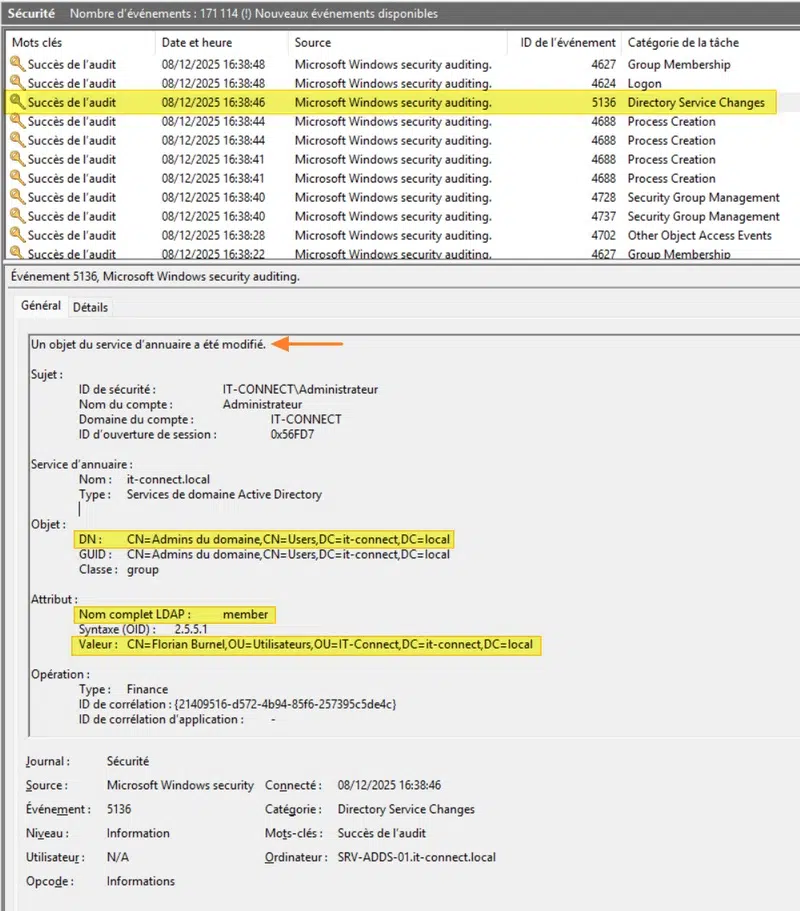Click the 'Nouveaux événements disponibles' notice in the title bar
800x911 pixels.
346,13
